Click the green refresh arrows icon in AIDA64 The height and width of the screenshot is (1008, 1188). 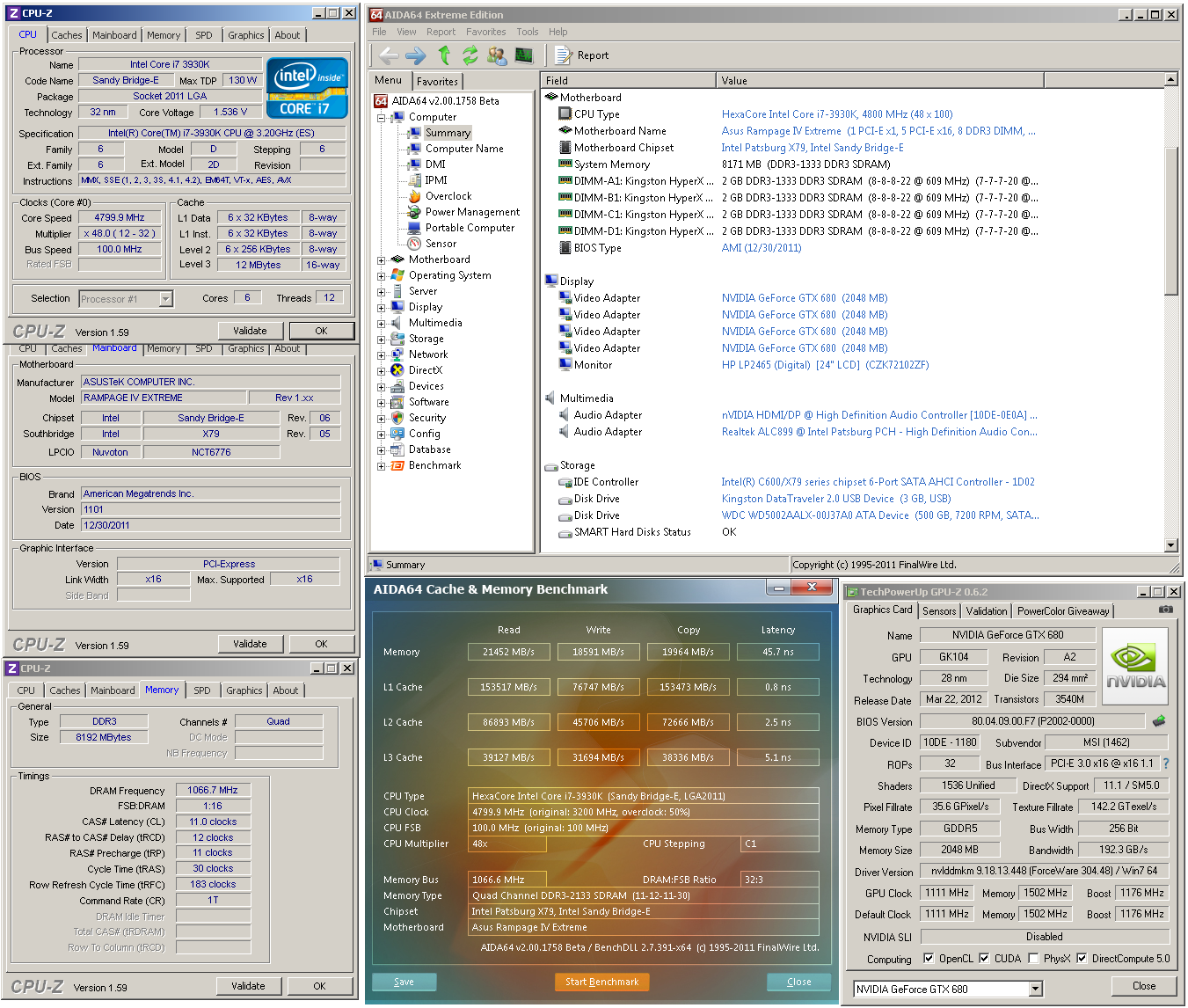[470, 55]
